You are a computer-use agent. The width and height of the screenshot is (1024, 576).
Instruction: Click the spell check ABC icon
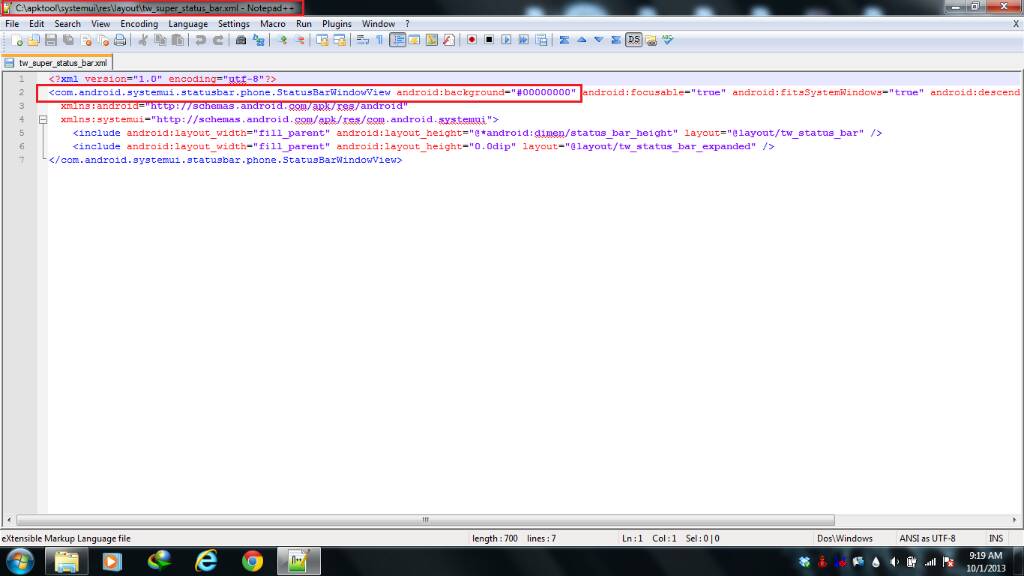(x=667, y=40)
